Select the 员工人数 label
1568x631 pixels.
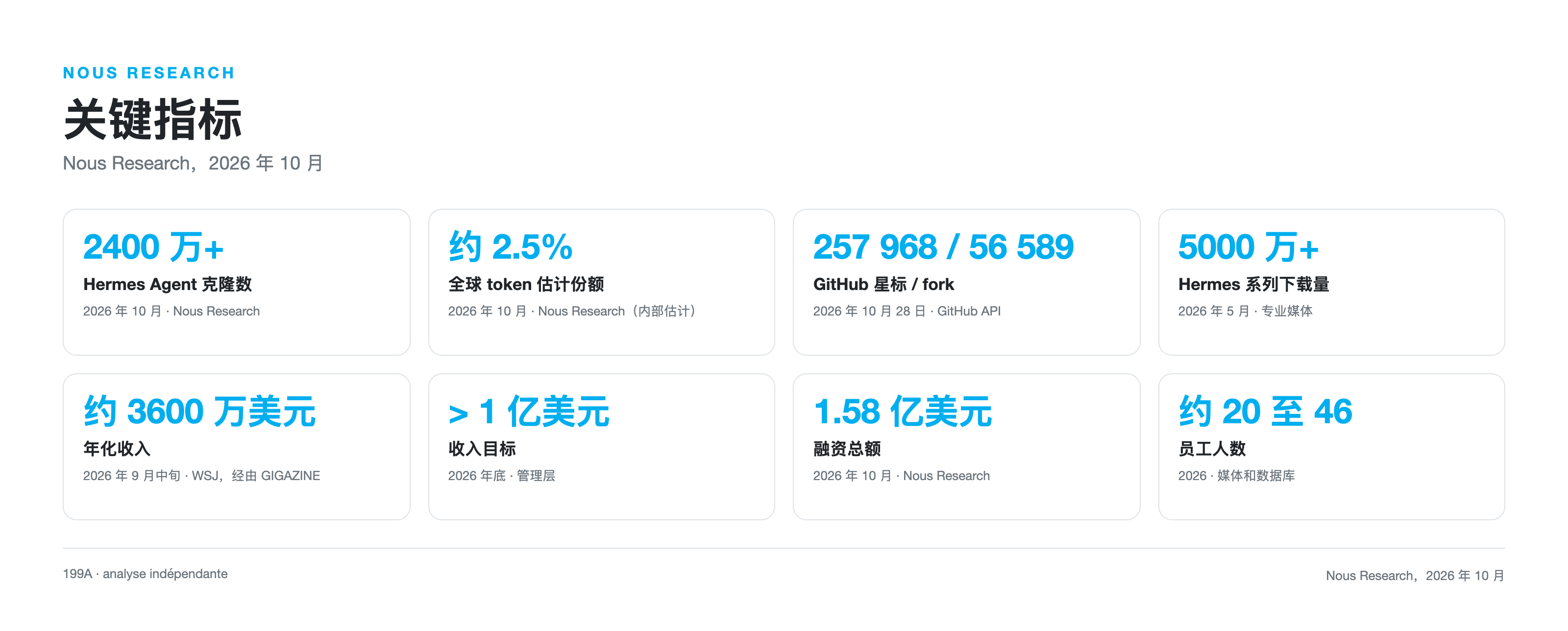(x=1212, y=449)
